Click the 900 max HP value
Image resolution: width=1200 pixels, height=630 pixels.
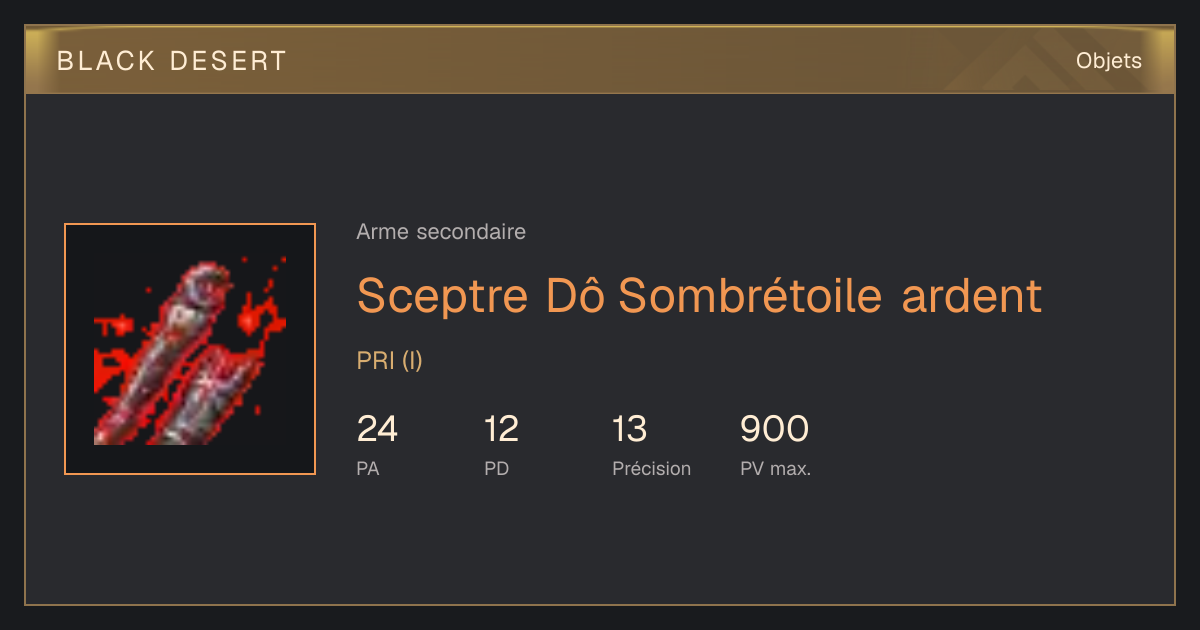click(x=774, y=429)
